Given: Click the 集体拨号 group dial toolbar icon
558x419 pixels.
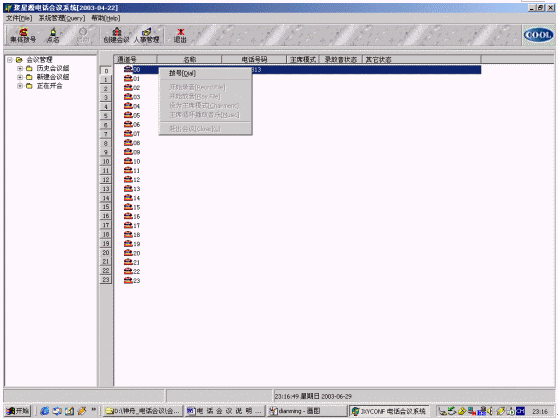Looking at the screenshot, I should click(23, 35).
